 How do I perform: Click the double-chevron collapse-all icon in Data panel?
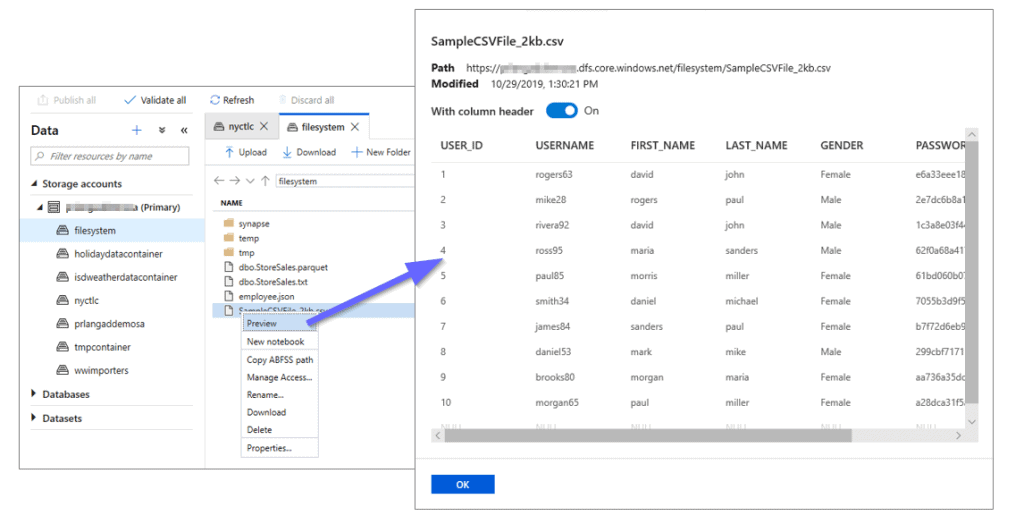tap(162, 130)
